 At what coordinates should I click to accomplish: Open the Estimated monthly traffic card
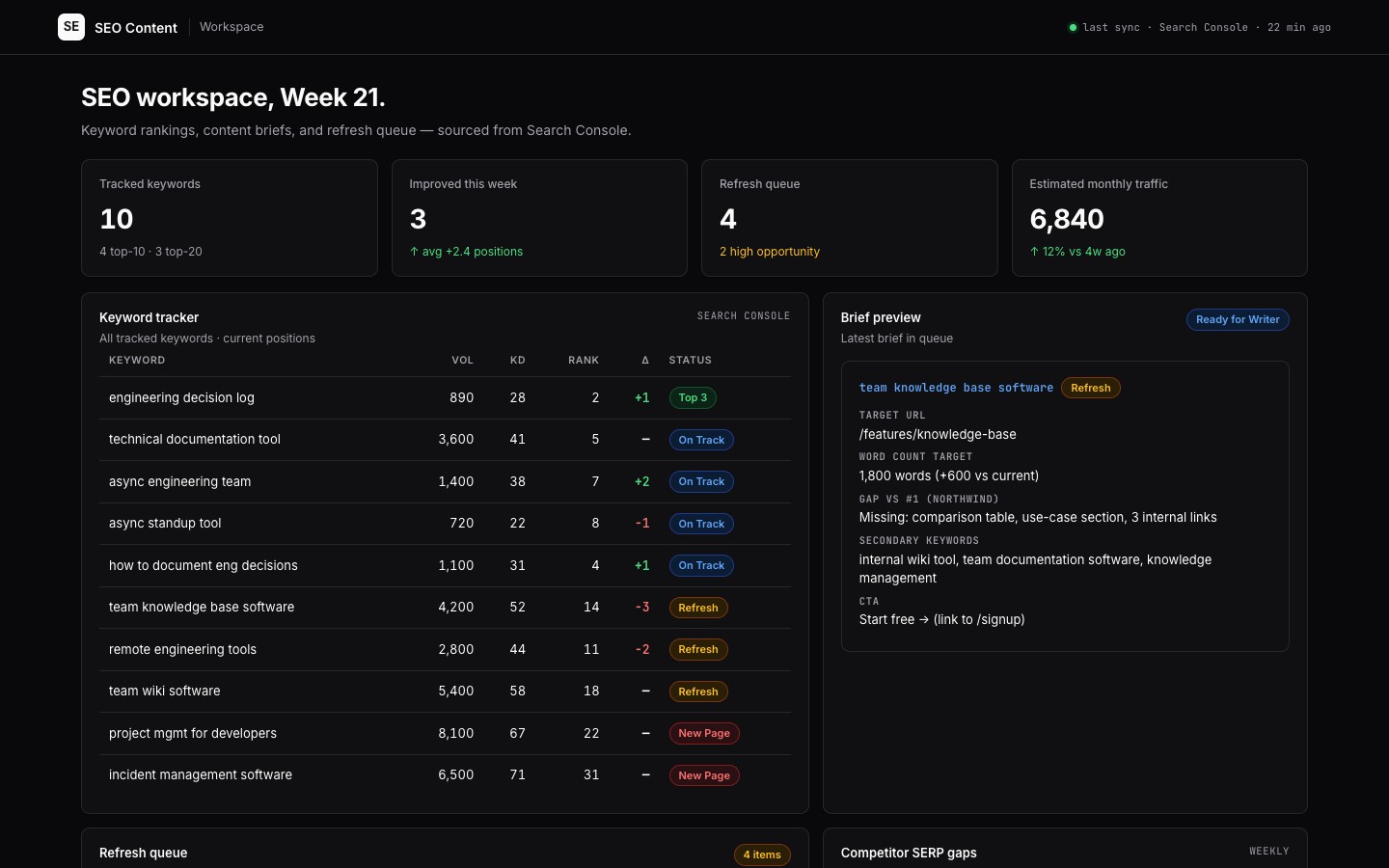pos(1159,218)
